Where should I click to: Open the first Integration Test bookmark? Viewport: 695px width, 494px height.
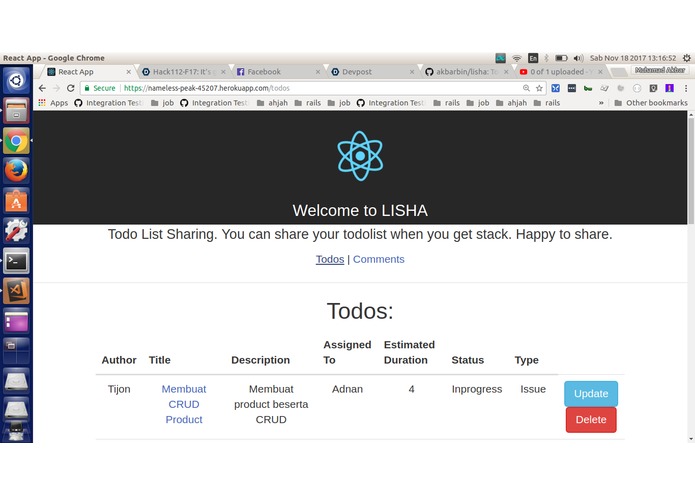109,103
